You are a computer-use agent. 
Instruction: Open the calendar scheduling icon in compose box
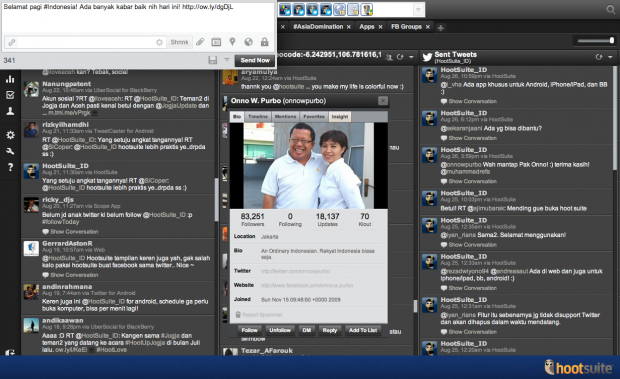(x=216, y=42)
